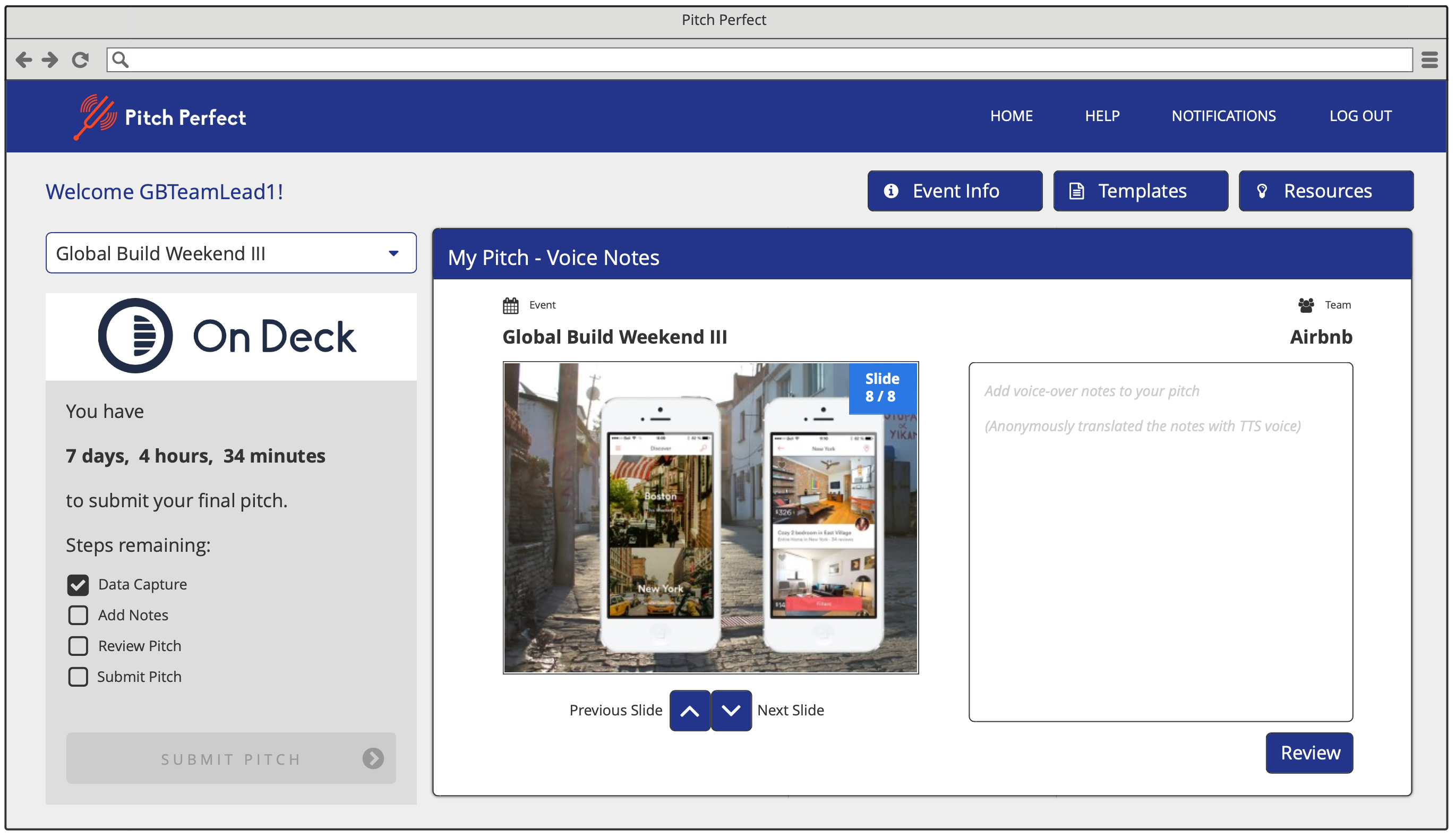The image size is (1456, 837).
Task: Click the slide 8 preview image
Action: pyautogui.click(x=710, y=517)
